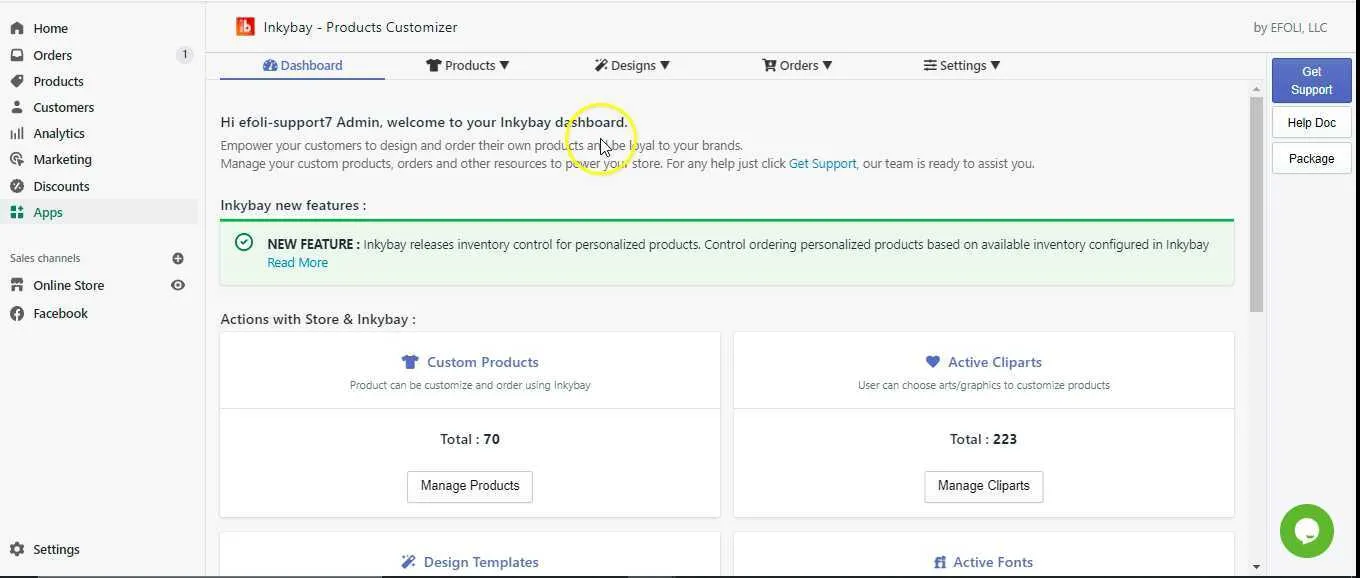Click the Manage Products button
The height and width of the screenshot is (578, 1360).
tap(470, 486)
